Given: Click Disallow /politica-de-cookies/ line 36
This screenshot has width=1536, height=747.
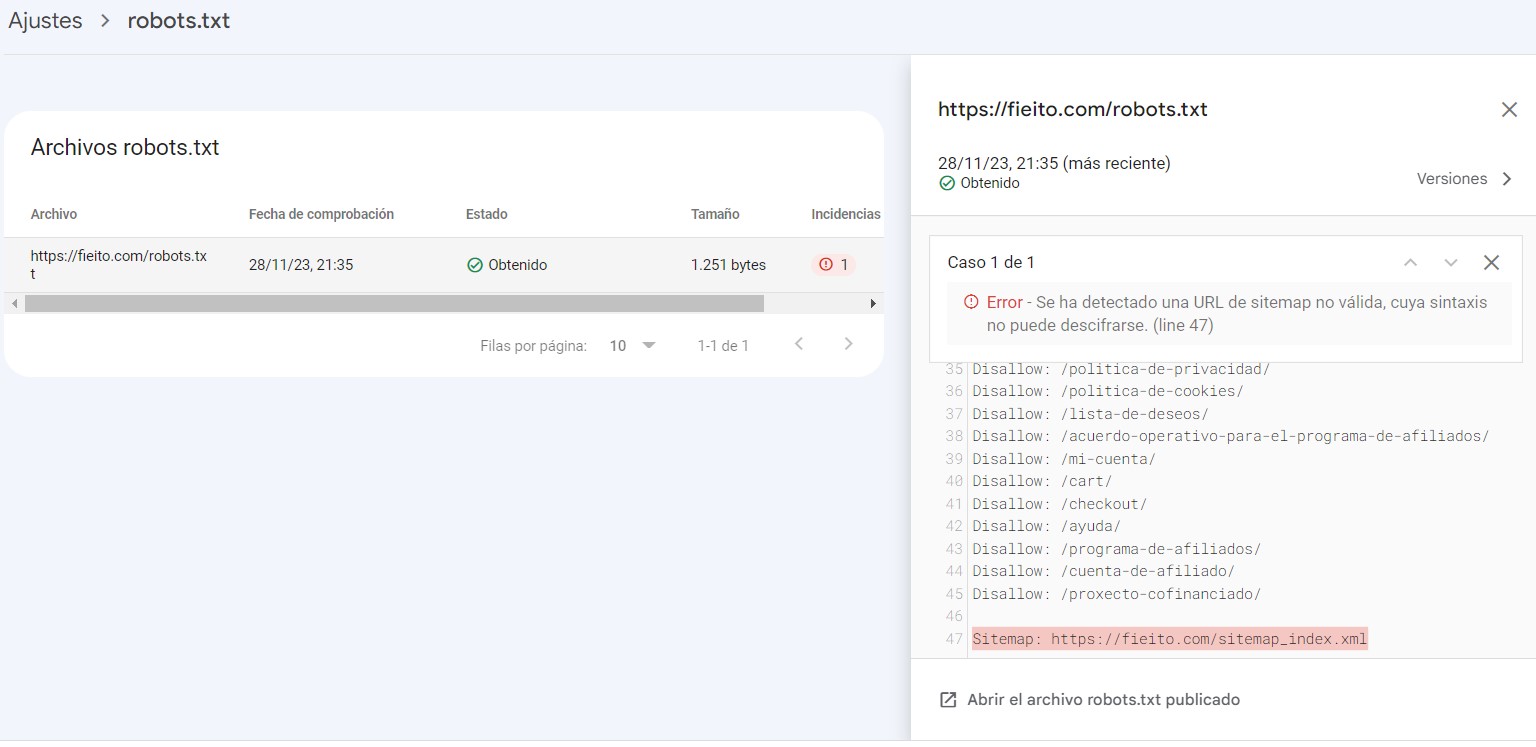Looking at the screenshot, I should [x=1108, y=391].
